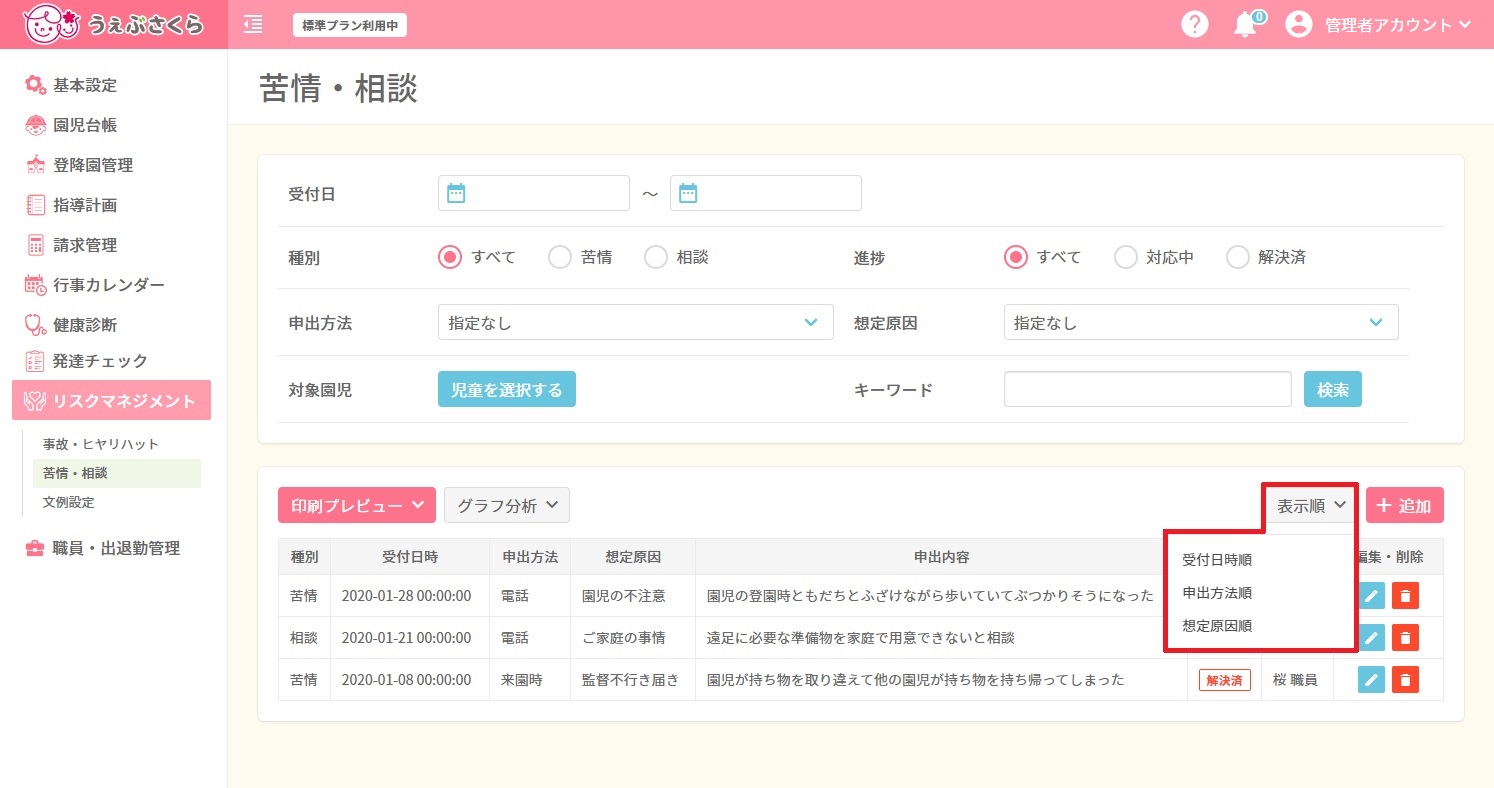Click the cell 桜 職員
The image size is (1494, 788).
pos(1295,680)
